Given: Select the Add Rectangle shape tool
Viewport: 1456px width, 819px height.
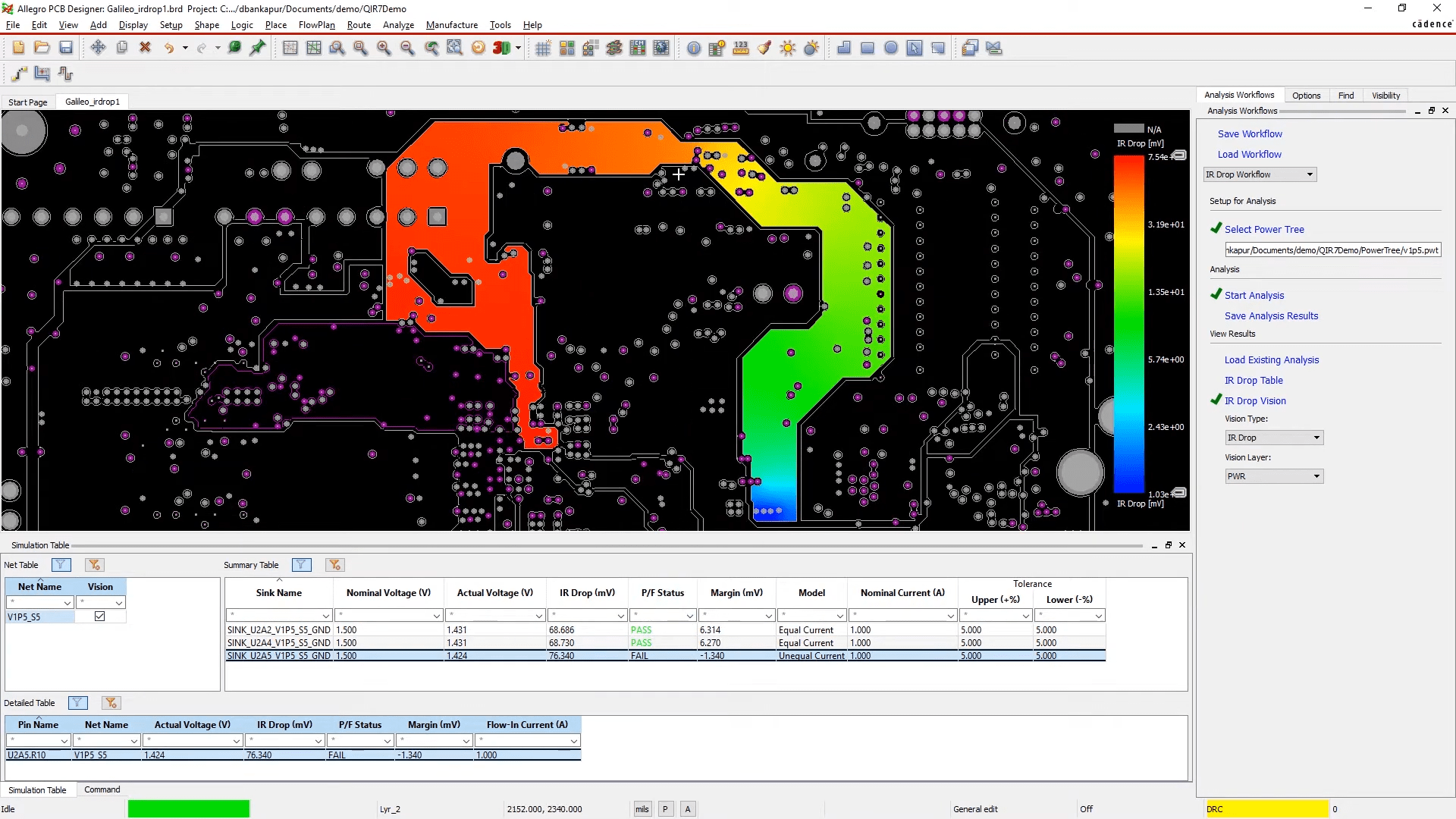Looking at the screenshot, I should pos(868,48).
